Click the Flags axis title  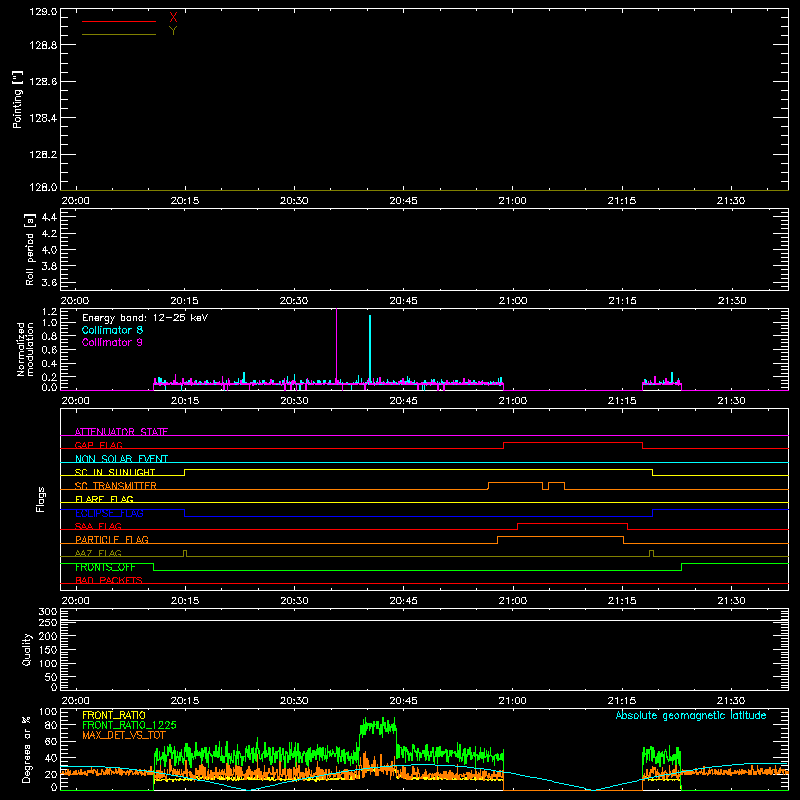(x=41, y=499)
